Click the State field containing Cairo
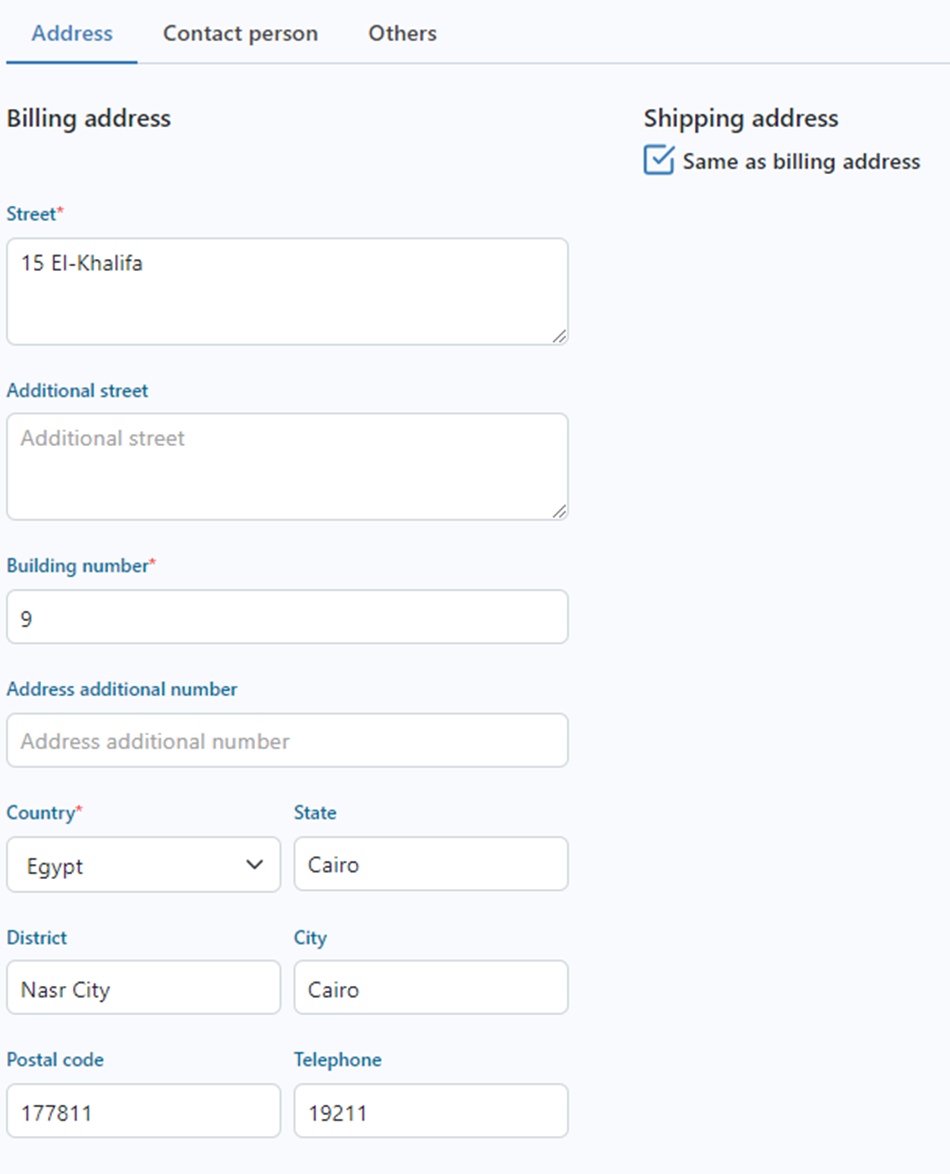950x1174 pixels. (431, 864)
